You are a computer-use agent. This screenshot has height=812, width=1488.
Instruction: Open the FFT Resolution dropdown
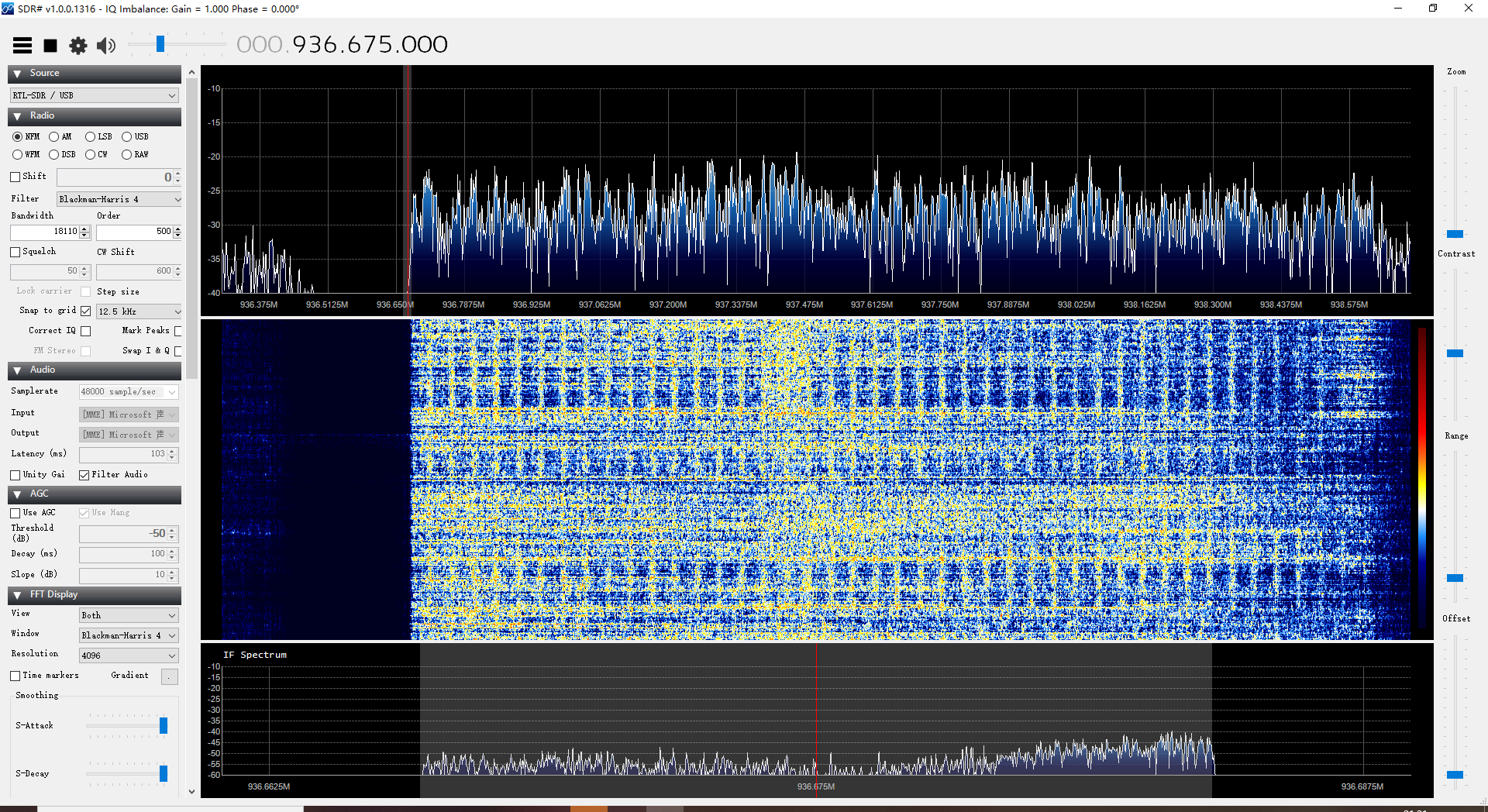pos(129,655)
